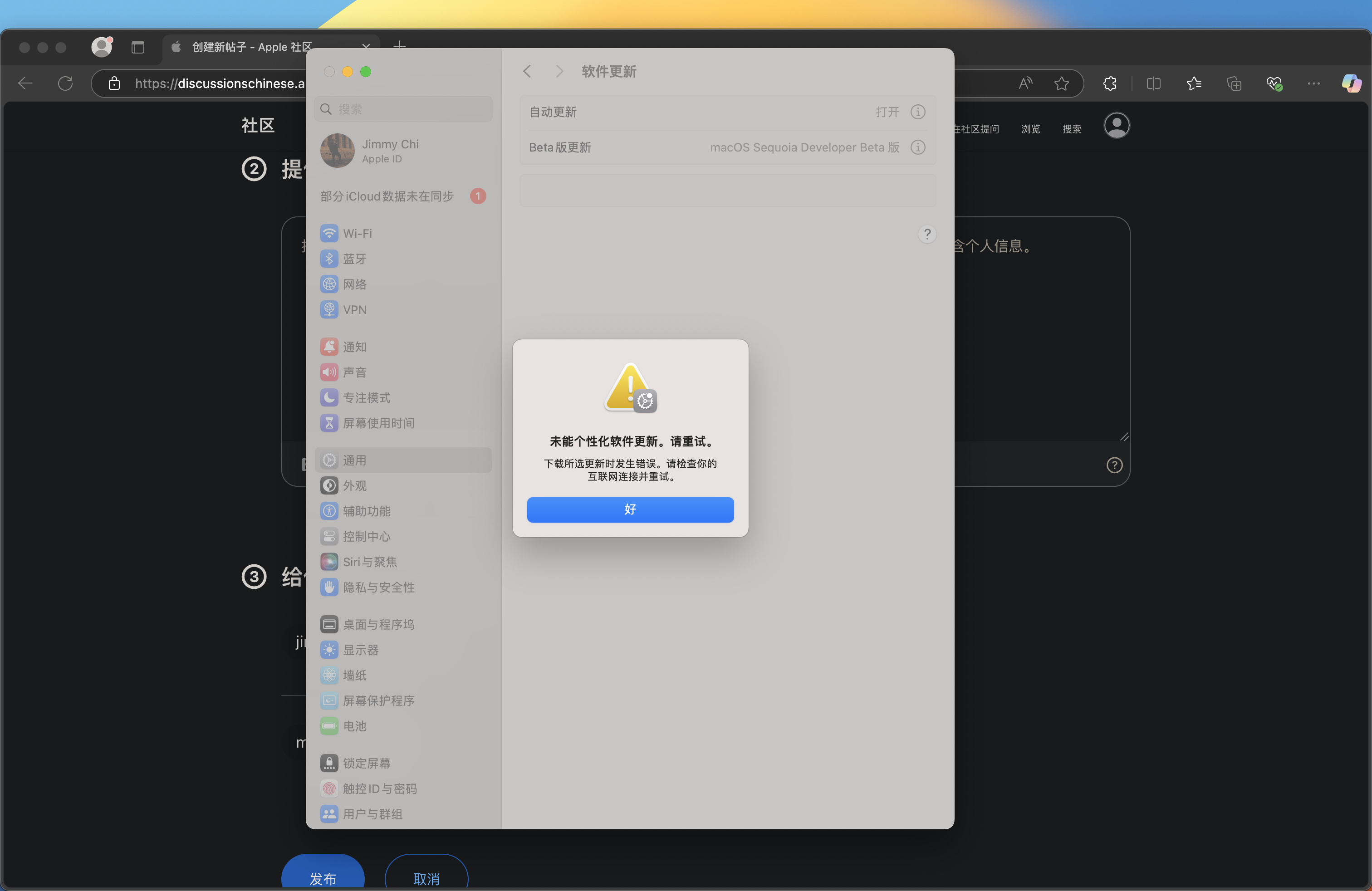Click the Copilot icon in browser toolbar
Image resolution: width=1372 pixels, height=891 pixels.
pyautogui.click(x=1351, y=83)
